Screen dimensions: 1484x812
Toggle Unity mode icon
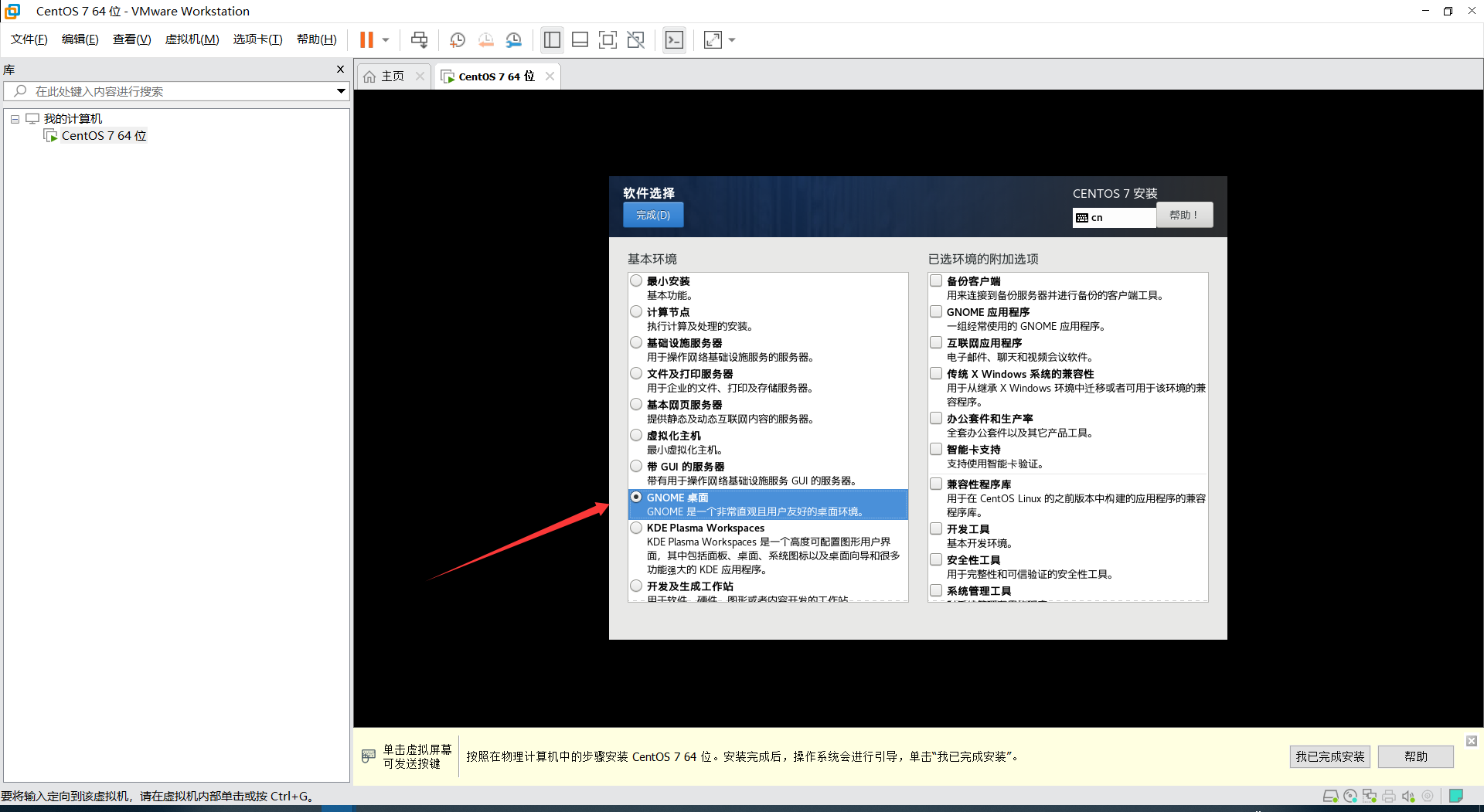click(636, 39)
